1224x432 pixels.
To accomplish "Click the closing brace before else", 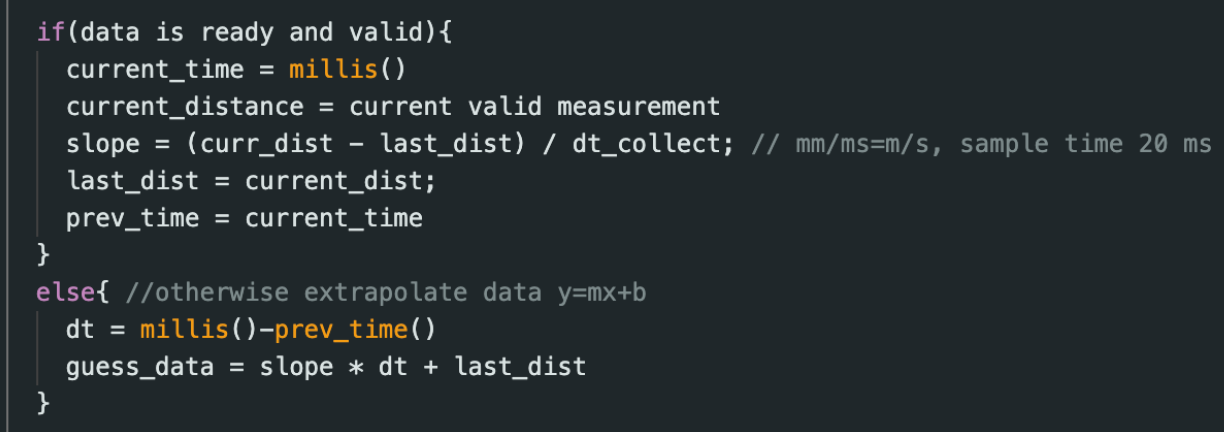I will (42, 255).
